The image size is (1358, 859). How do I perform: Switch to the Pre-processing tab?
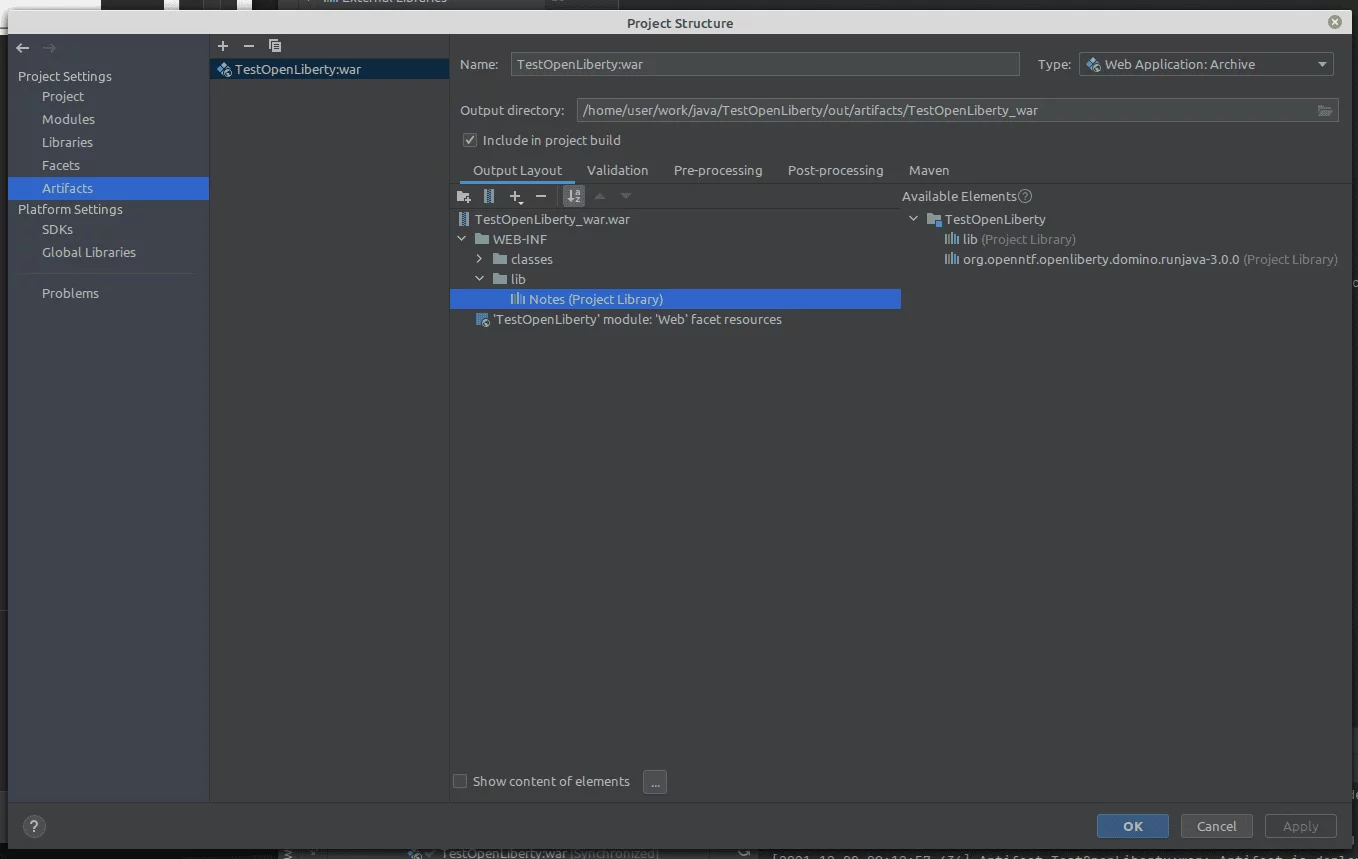(x=717, y=171)
